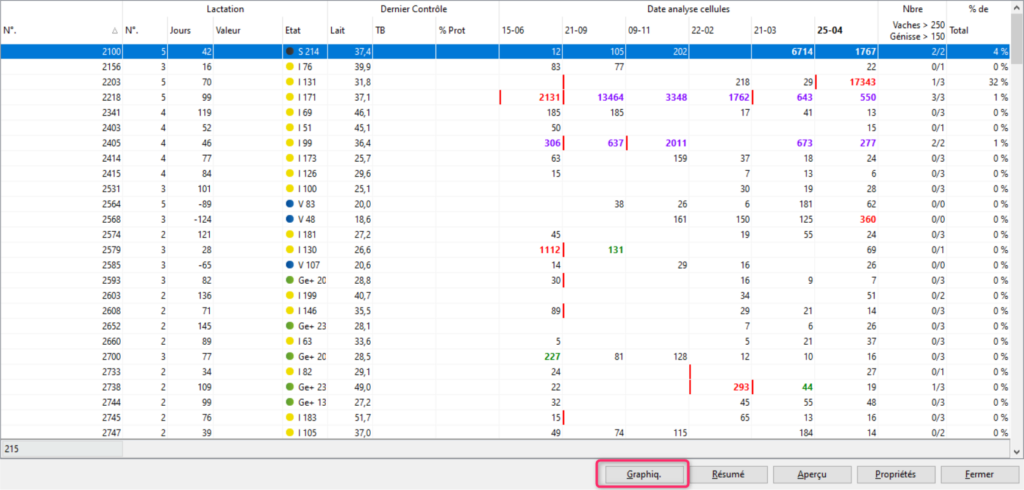This screenshot has width=1024, height=490.
Task: Click the green status dot in row 2593
Action: coord(290,279)
